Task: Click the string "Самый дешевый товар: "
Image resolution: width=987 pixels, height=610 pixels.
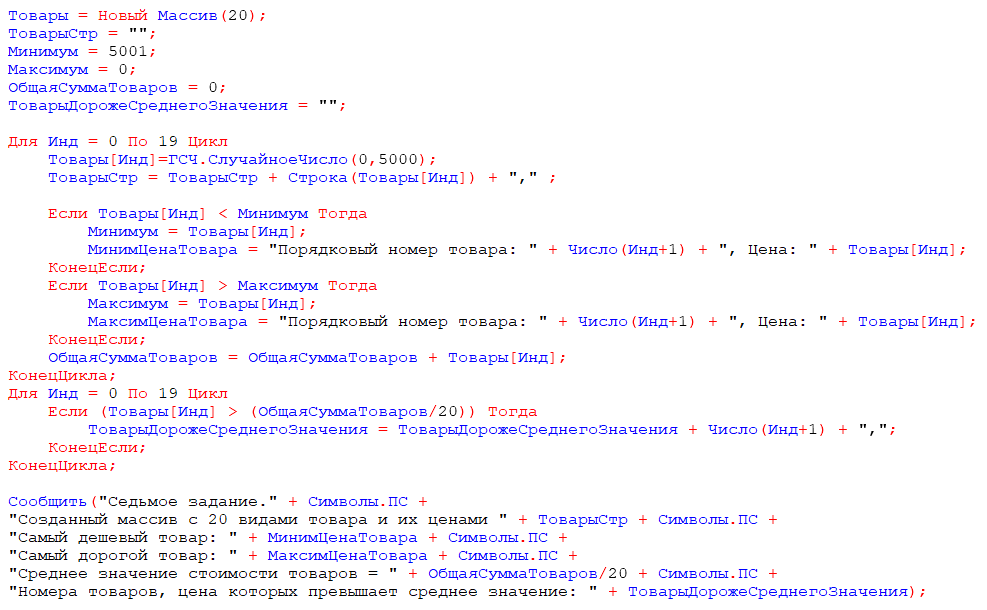Action: point(122,538)
